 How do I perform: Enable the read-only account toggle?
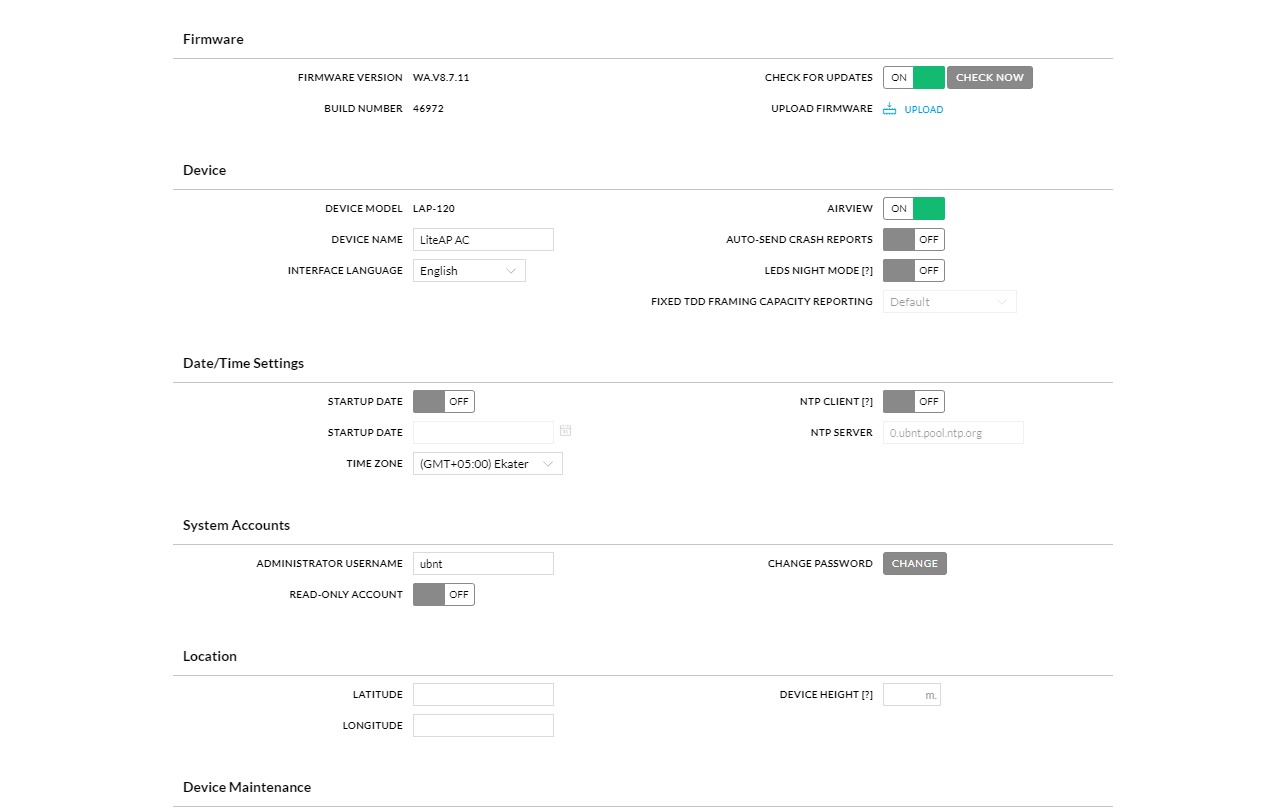(x=443, y=595)
